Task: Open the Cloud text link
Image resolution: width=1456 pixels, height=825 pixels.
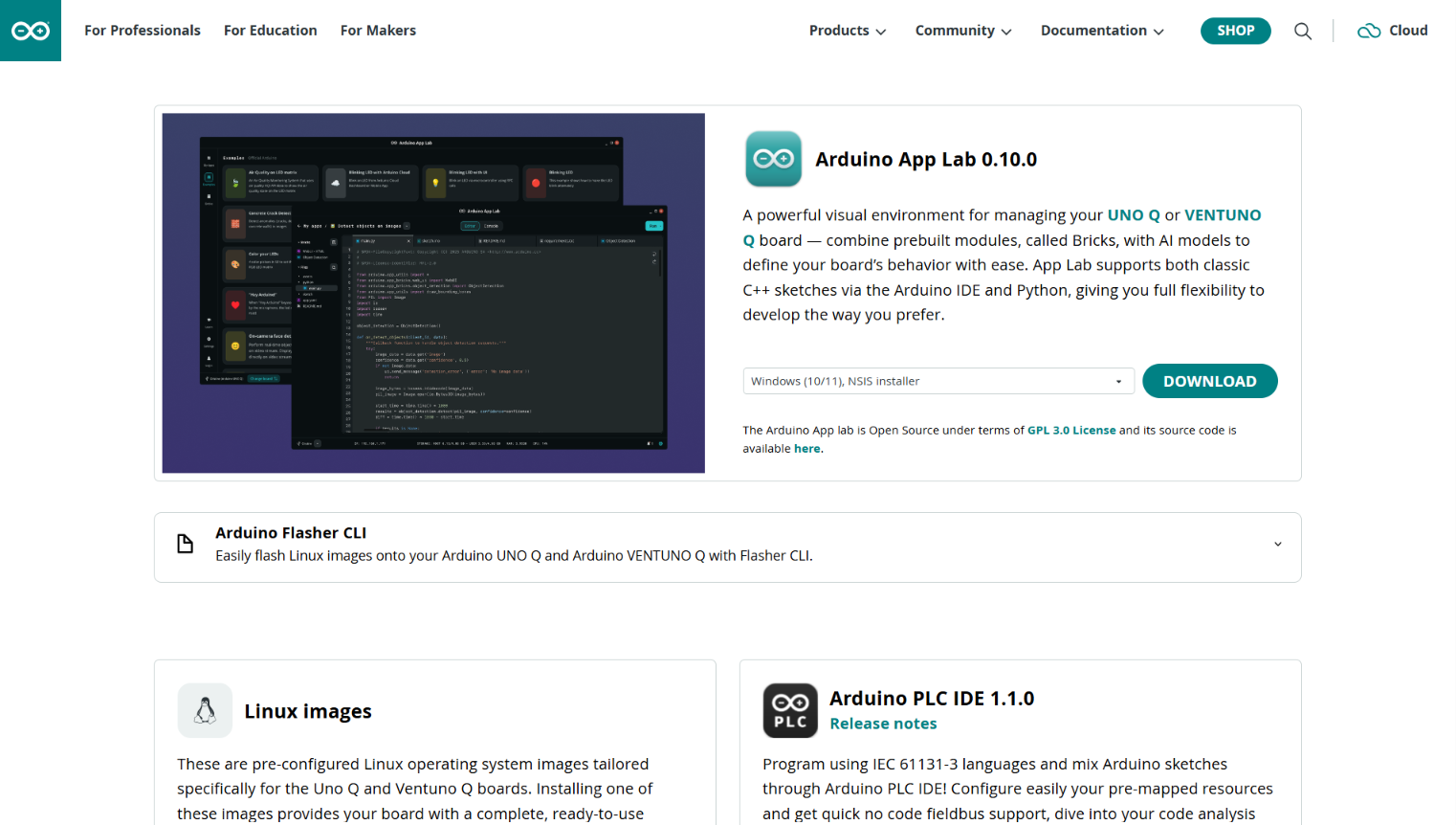Action: (x=1408, y=31)
